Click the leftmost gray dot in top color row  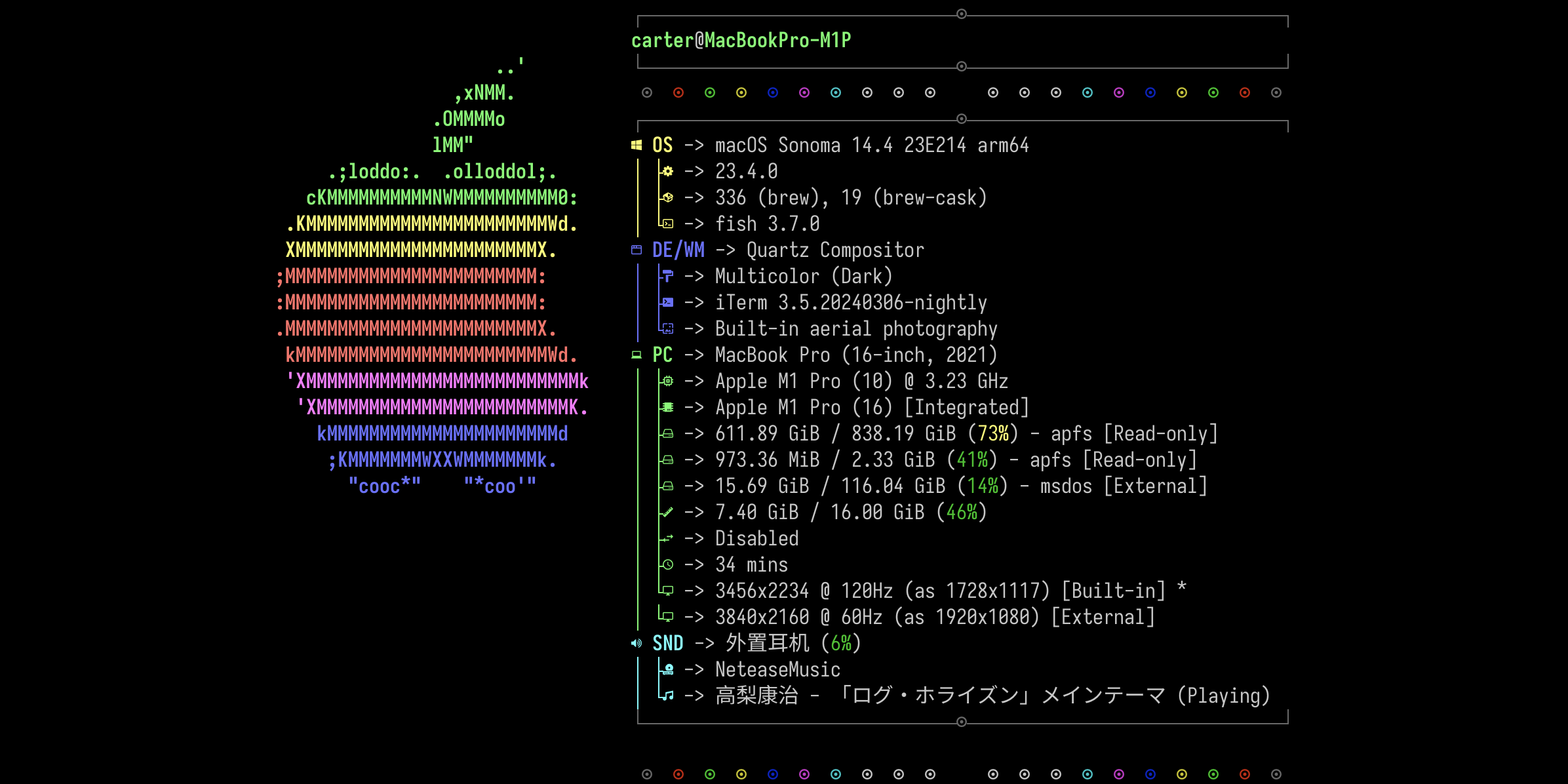tap(647, 93)
